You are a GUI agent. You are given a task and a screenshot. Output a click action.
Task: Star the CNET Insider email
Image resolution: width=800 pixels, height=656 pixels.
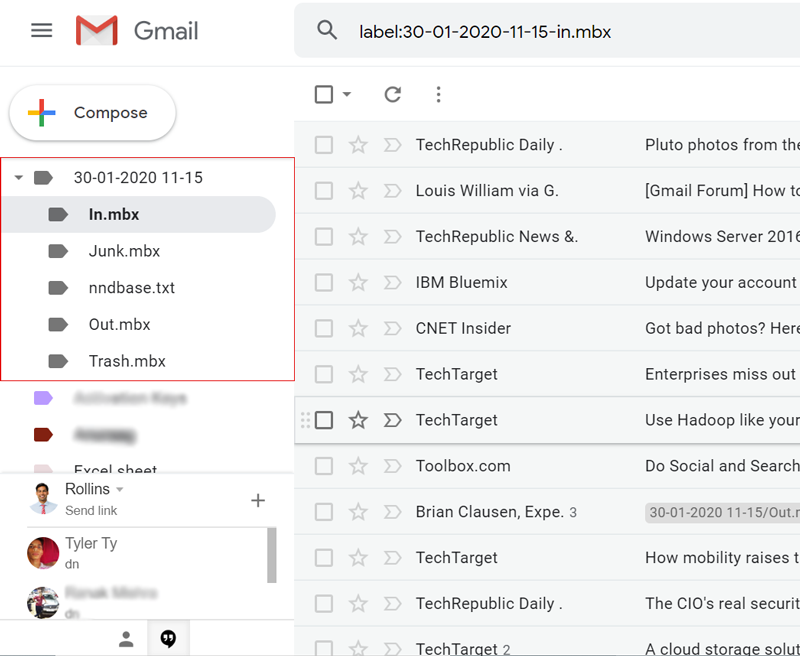point(358,329)
